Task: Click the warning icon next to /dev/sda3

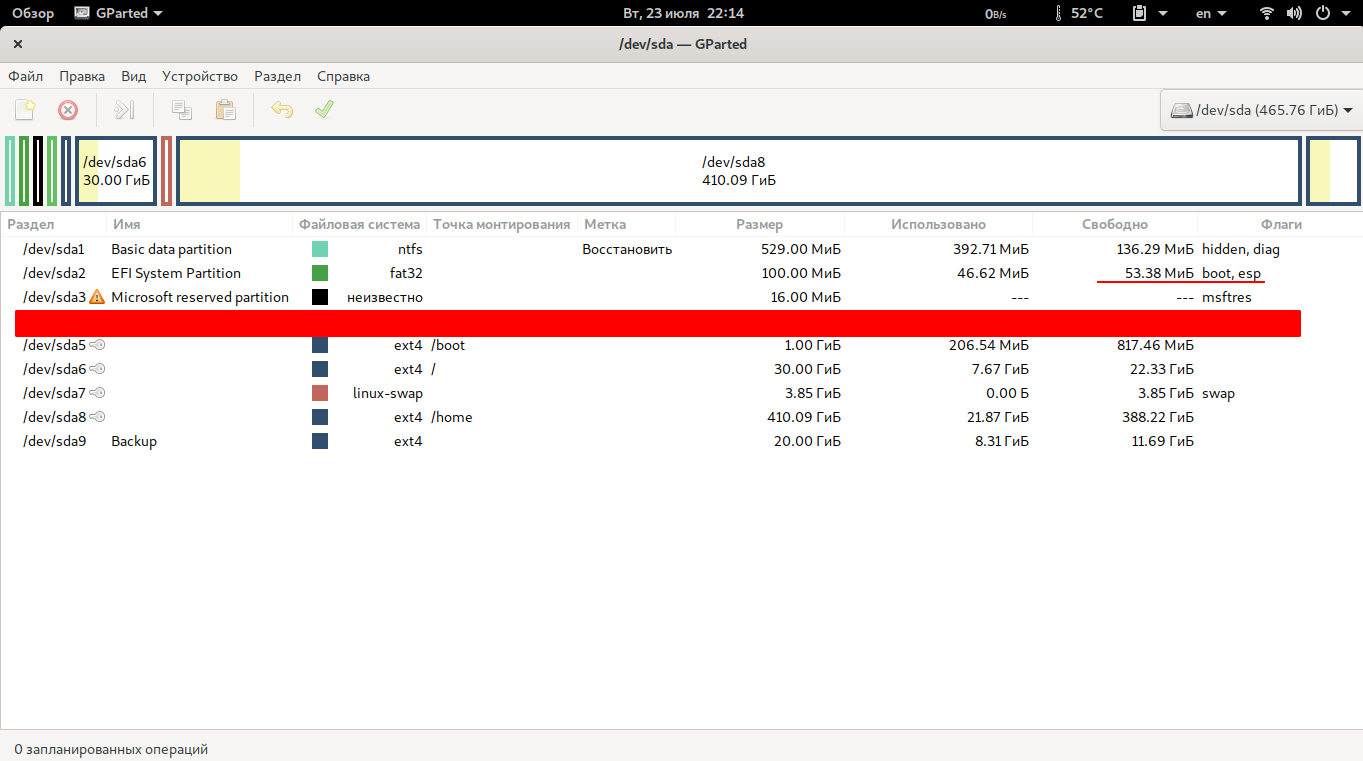Action: tap(97, 297)
